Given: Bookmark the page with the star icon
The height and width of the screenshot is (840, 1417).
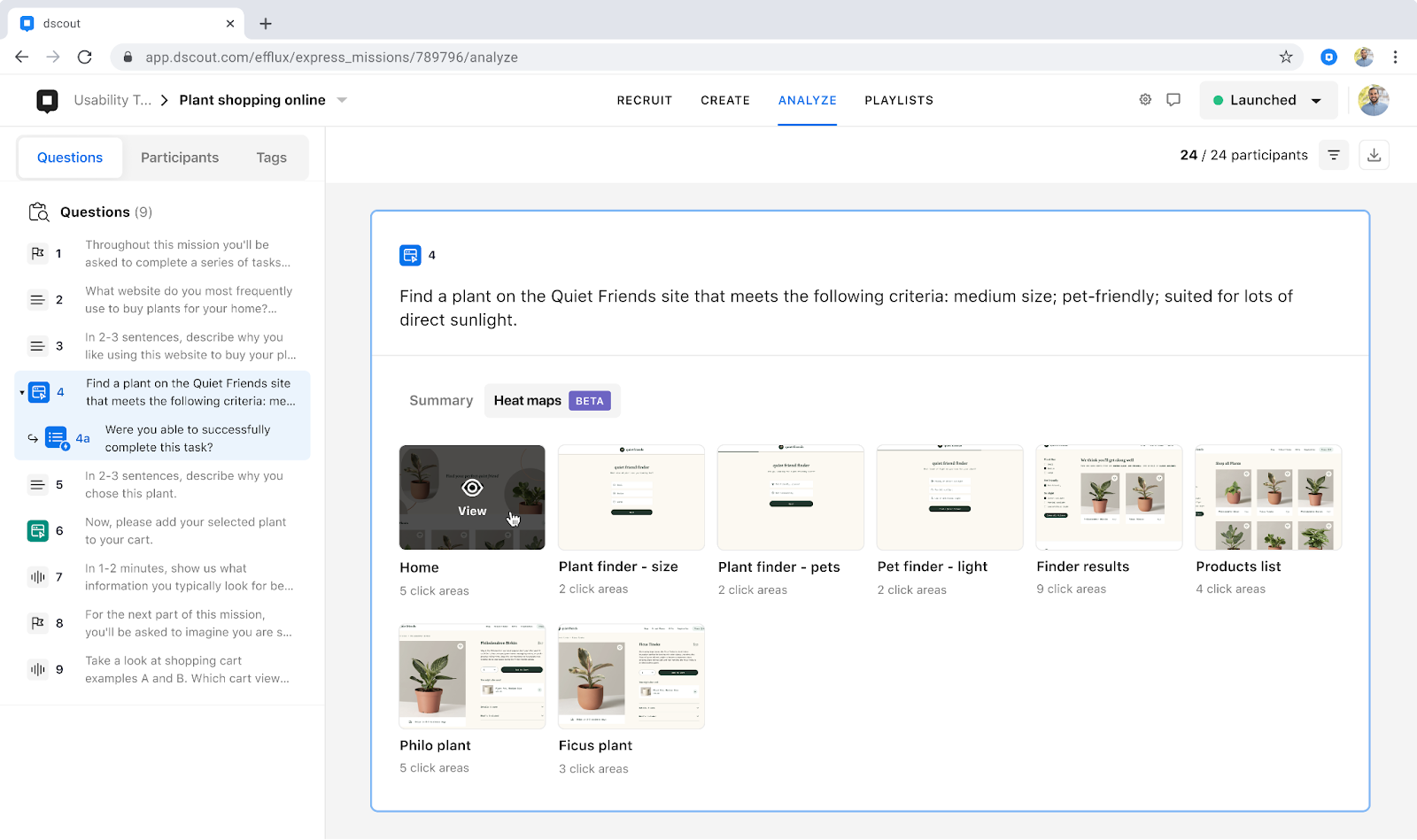Looking at the screenshot, I should pos(1286,58).
